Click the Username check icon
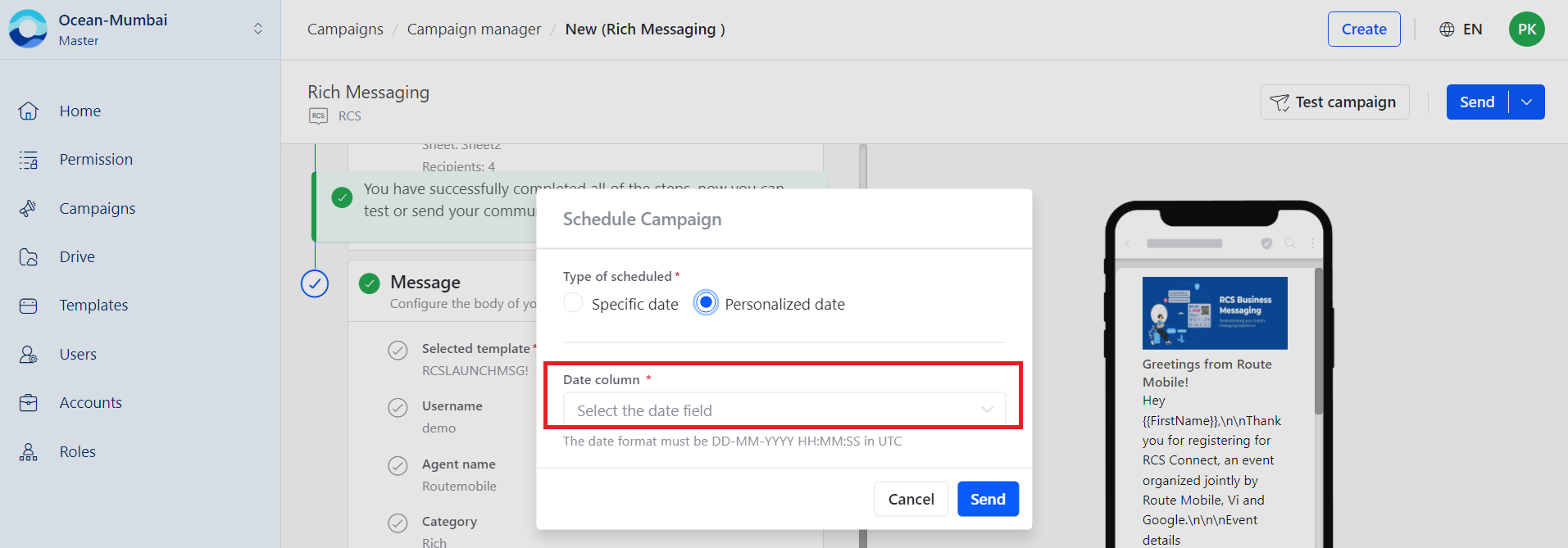 click(x=398, y=408)
